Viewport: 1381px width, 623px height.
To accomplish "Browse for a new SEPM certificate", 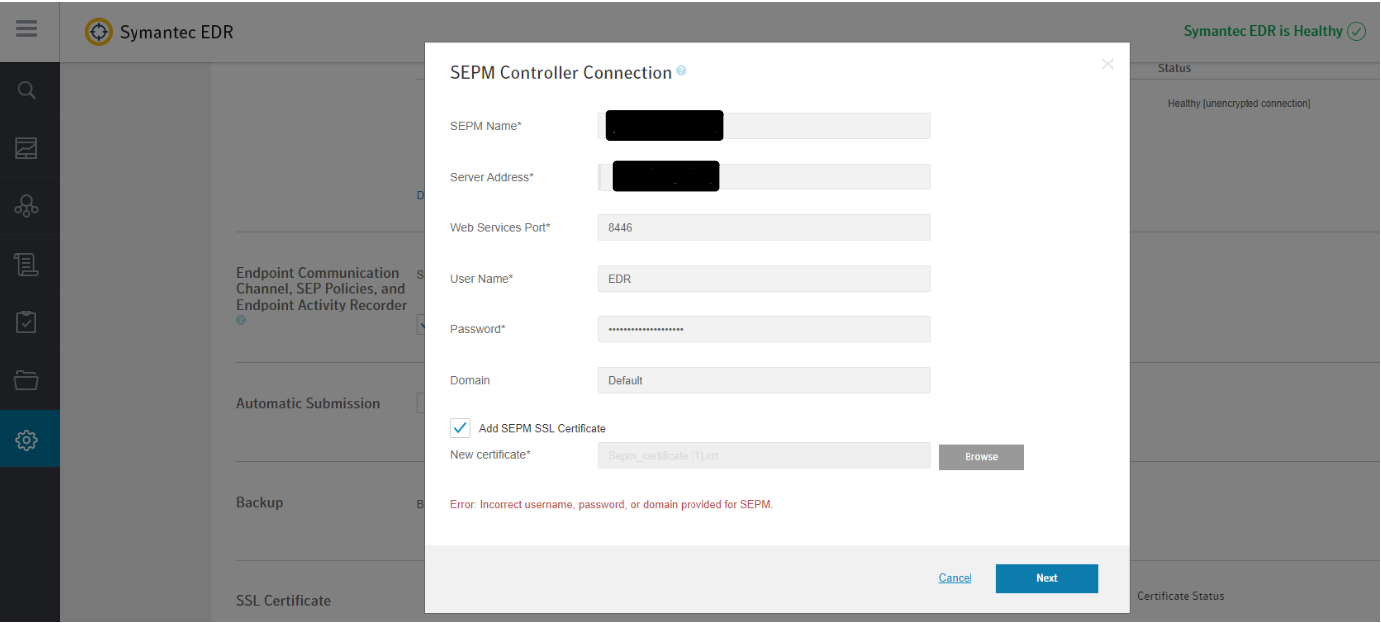I will point(981,457).
